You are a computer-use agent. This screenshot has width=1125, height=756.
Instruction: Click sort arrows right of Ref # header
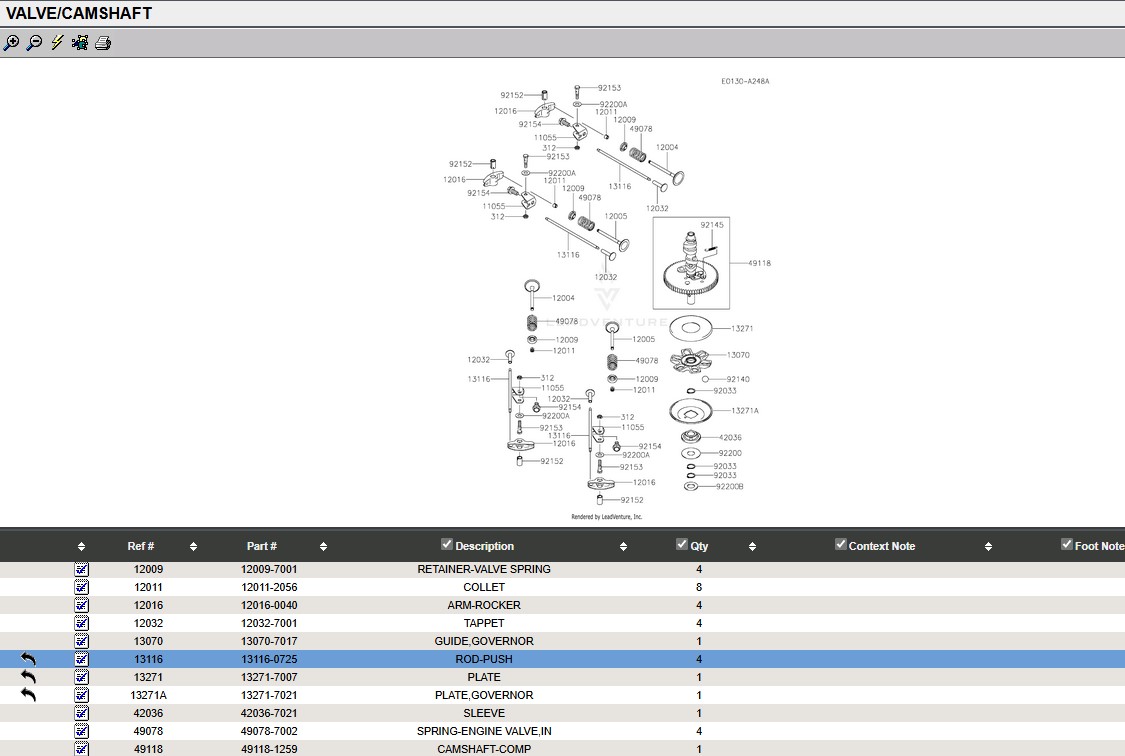coord(193,547)
